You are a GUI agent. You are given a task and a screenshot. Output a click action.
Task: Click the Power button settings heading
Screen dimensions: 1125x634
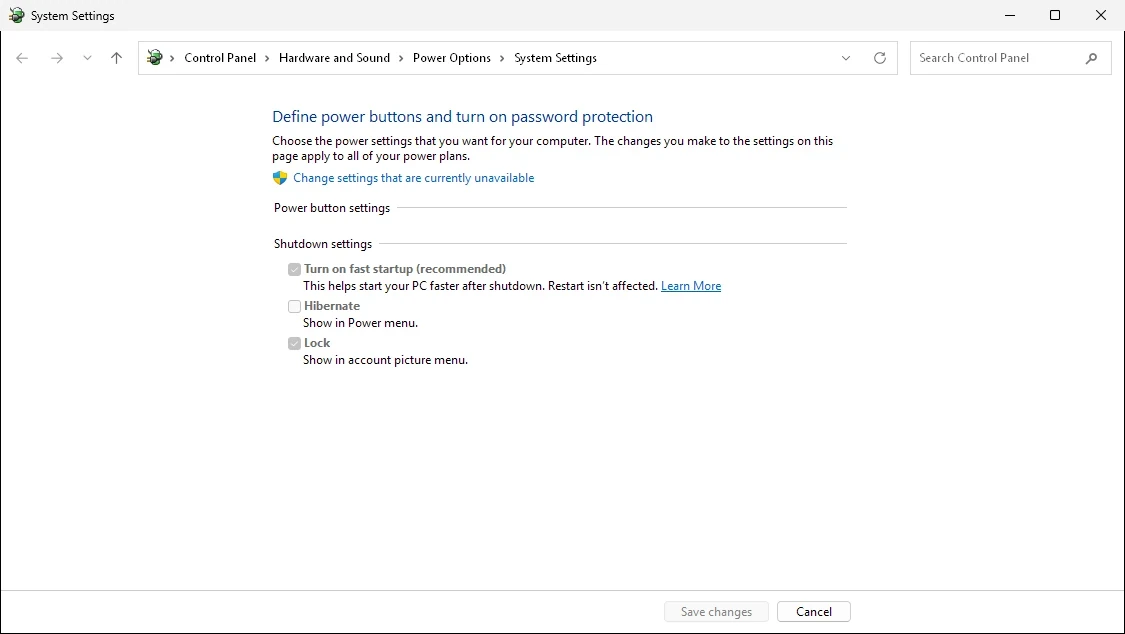pyautogui.click(x=331, y=208)
